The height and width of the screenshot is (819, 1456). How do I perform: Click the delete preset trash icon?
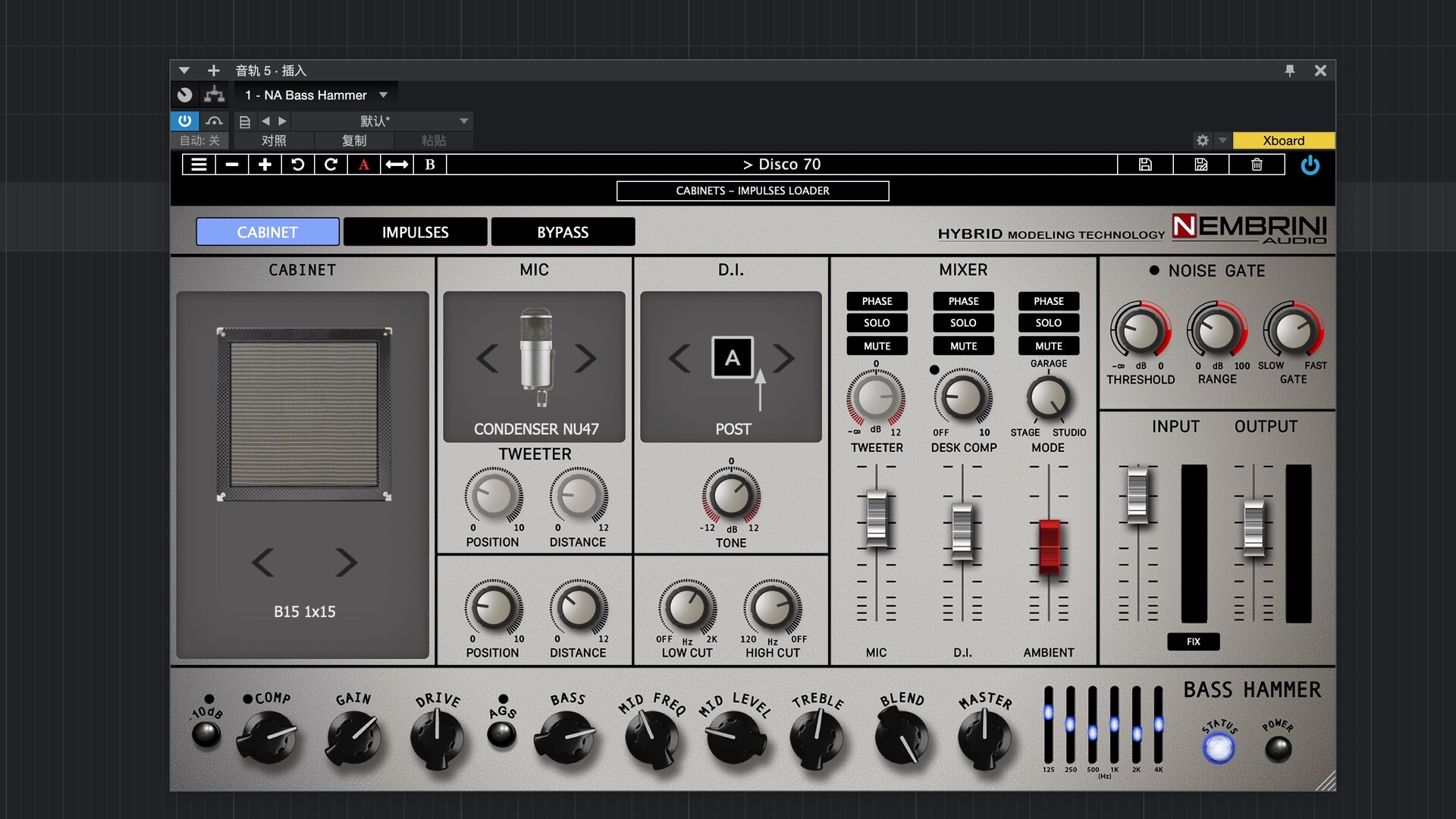1257,165
